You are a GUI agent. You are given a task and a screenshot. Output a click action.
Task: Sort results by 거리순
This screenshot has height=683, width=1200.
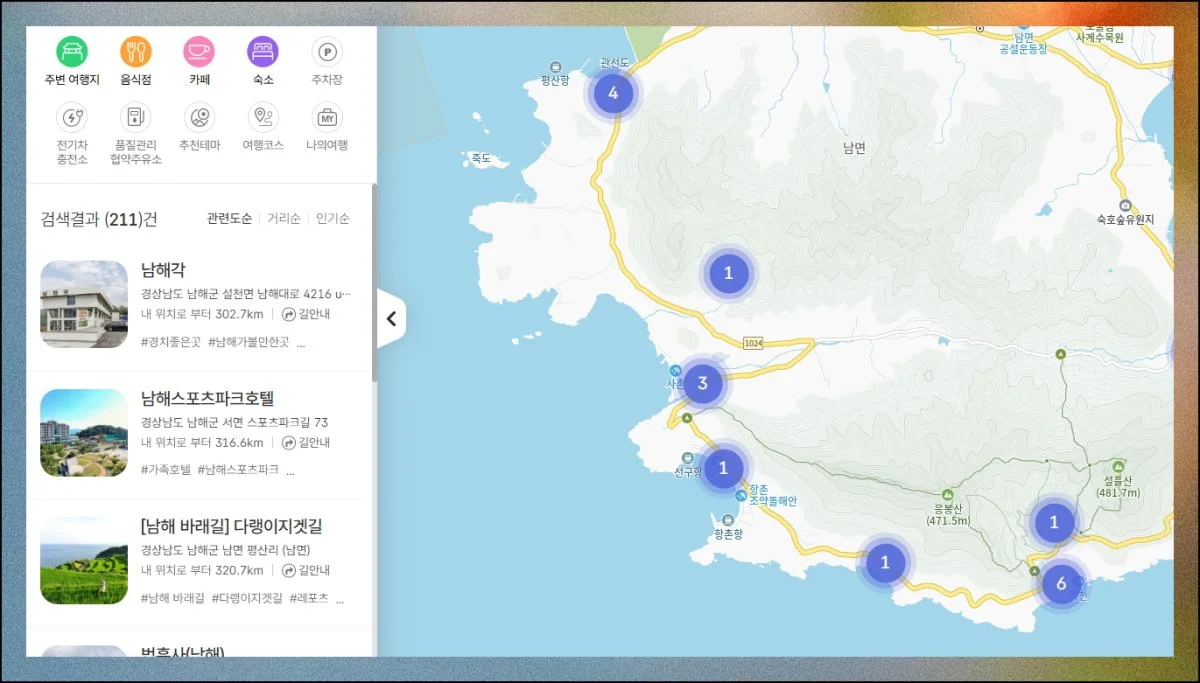pyautogui.click(x=283, y=219)
